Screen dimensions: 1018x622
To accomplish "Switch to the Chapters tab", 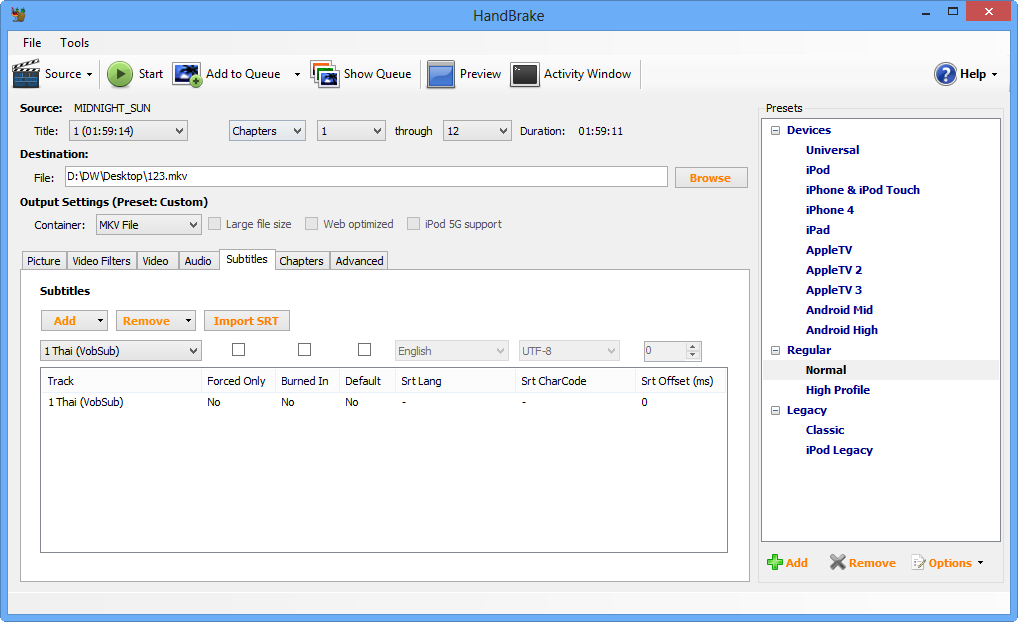I will point(301,260).
